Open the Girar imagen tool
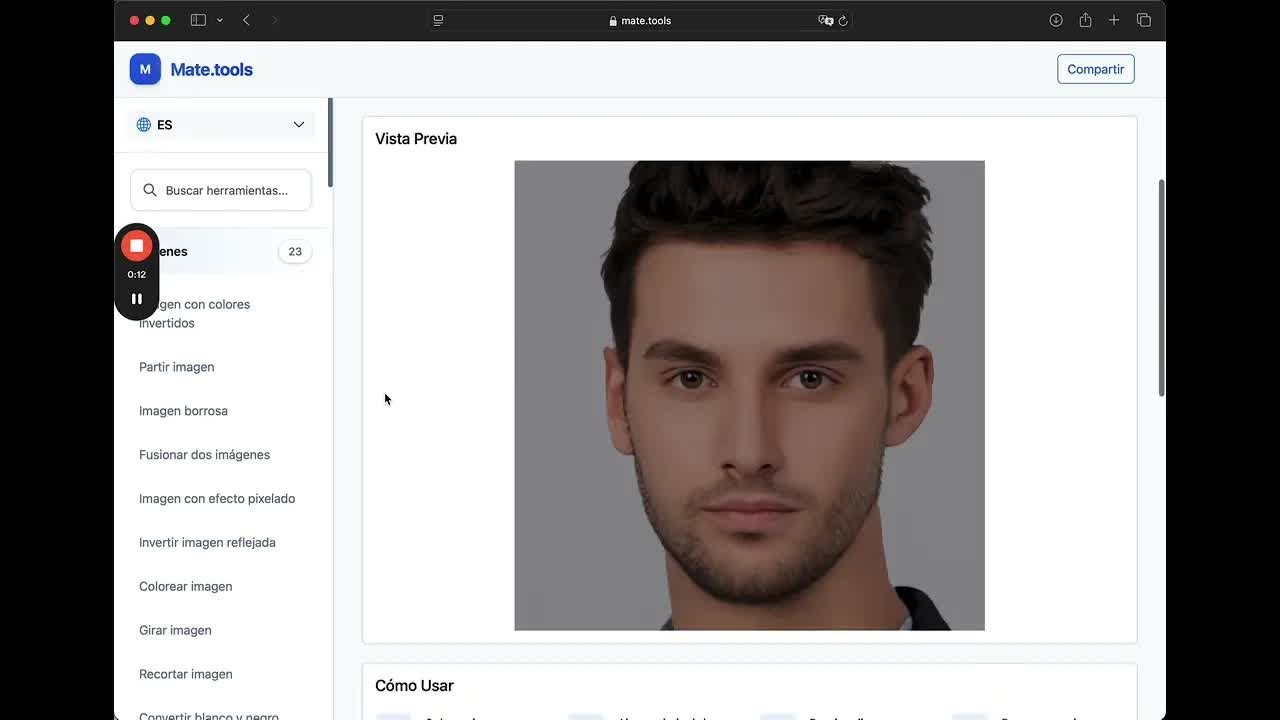This screenshot has width=1280, height=720. pyautogui.click(x=175, y=631)
